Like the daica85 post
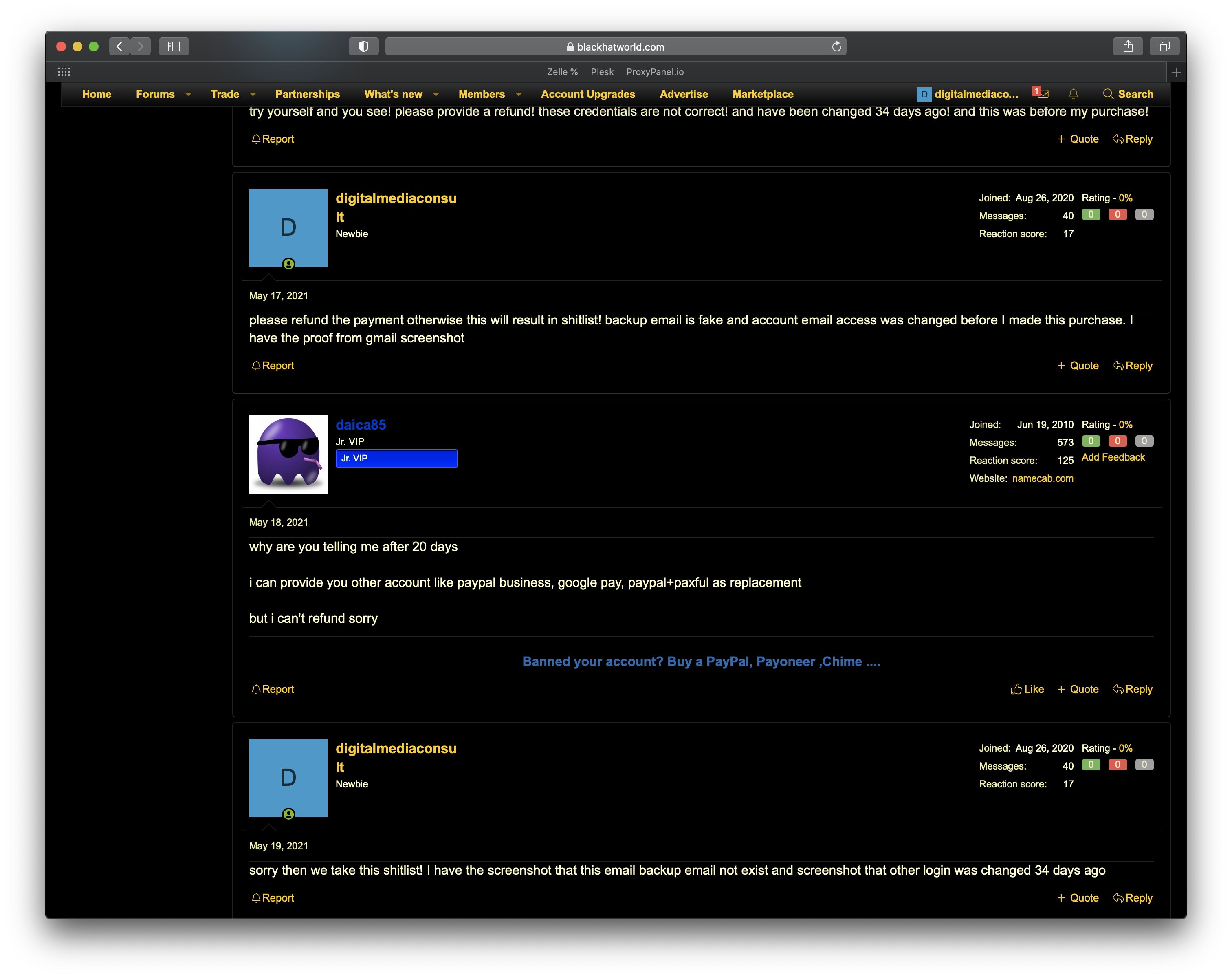 point(1027,689)
